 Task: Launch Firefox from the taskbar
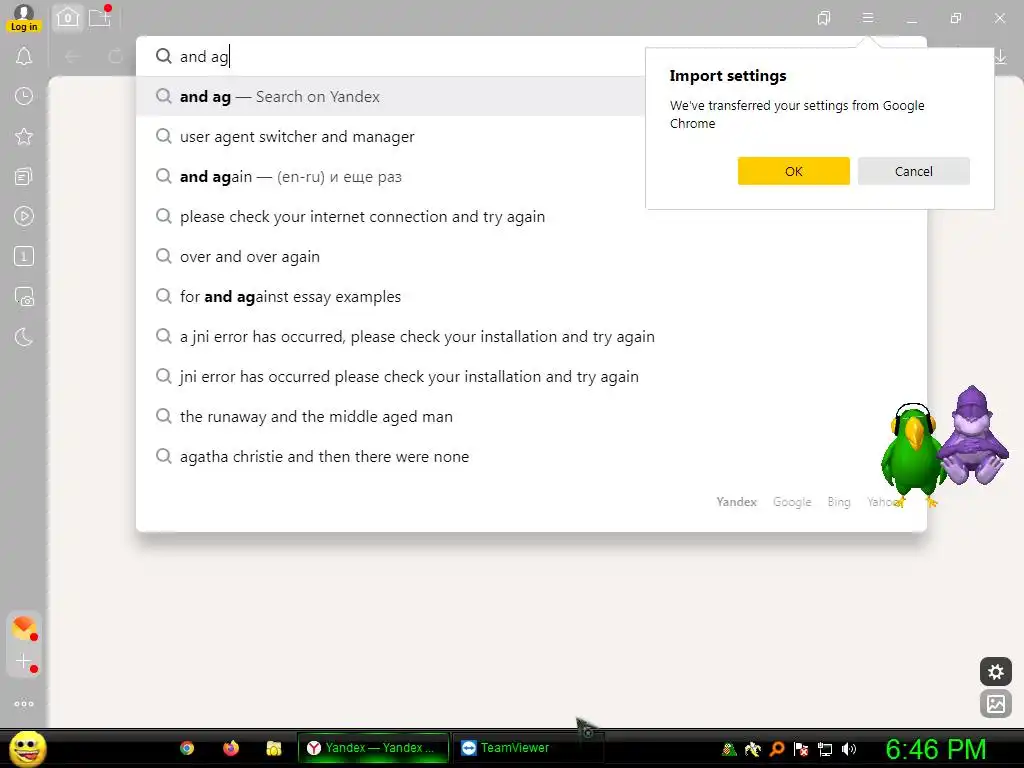tap(231, 748)
